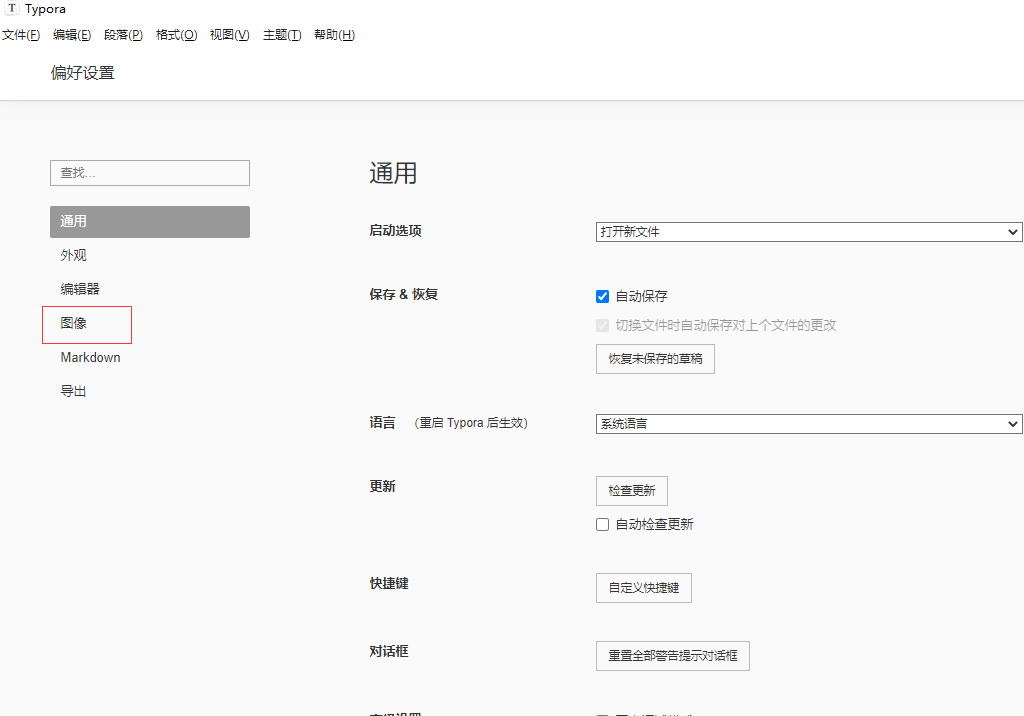This screenshot has width=1024, height=716.
Task: Click the (重启 Typora 后生效) note
Action: coord(471,423)
